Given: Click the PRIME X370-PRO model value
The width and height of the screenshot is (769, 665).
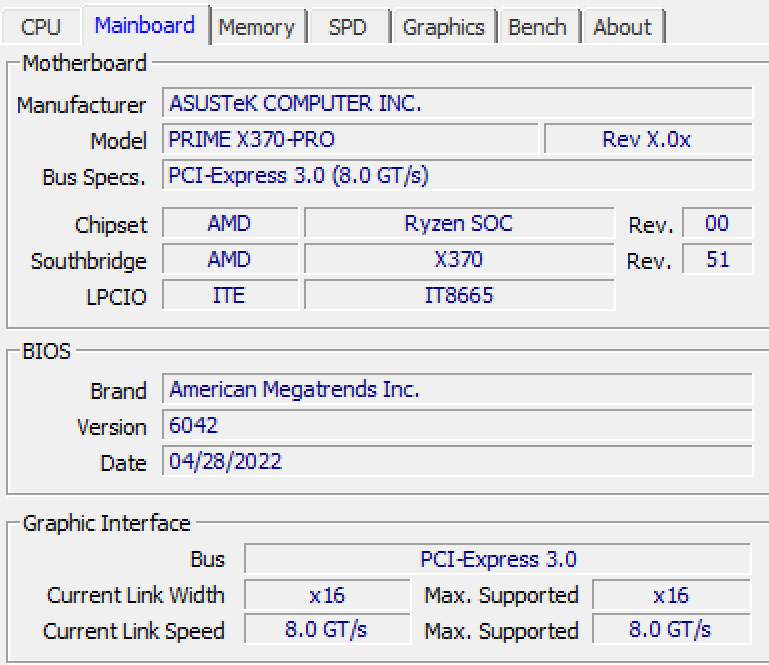Looking at the screenshot, I should pos(350,139).
